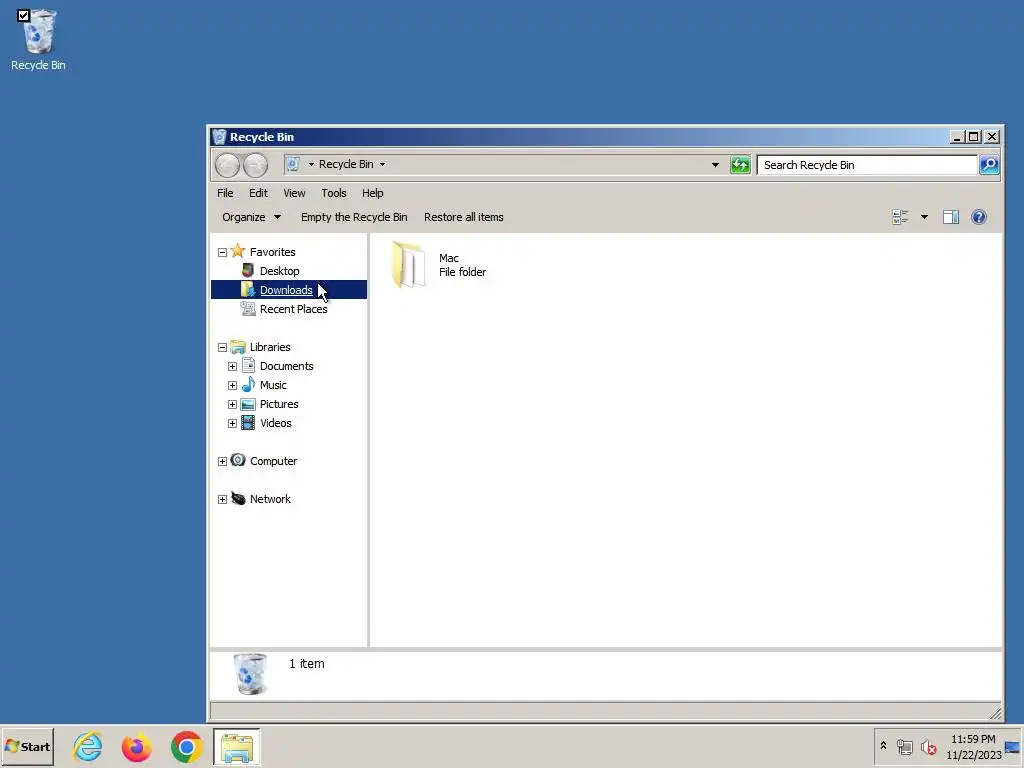Select the Mac folder icon

(x=409, y=264)
